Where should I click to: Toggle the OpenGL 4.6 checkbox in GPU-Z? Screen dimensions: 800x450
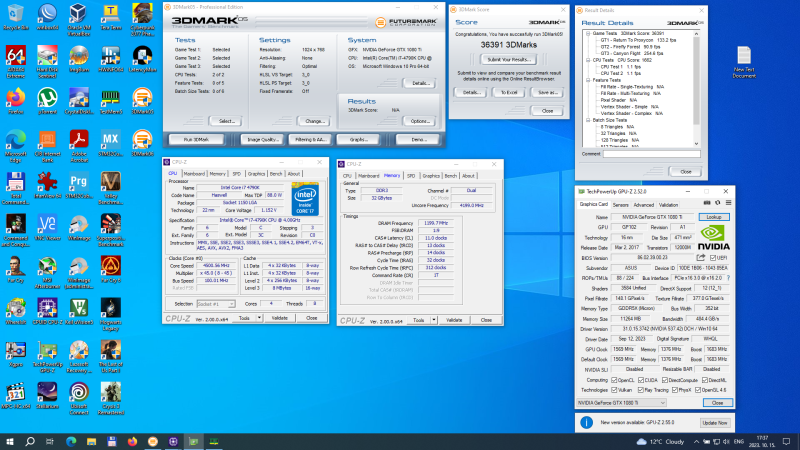pos(698,390)
